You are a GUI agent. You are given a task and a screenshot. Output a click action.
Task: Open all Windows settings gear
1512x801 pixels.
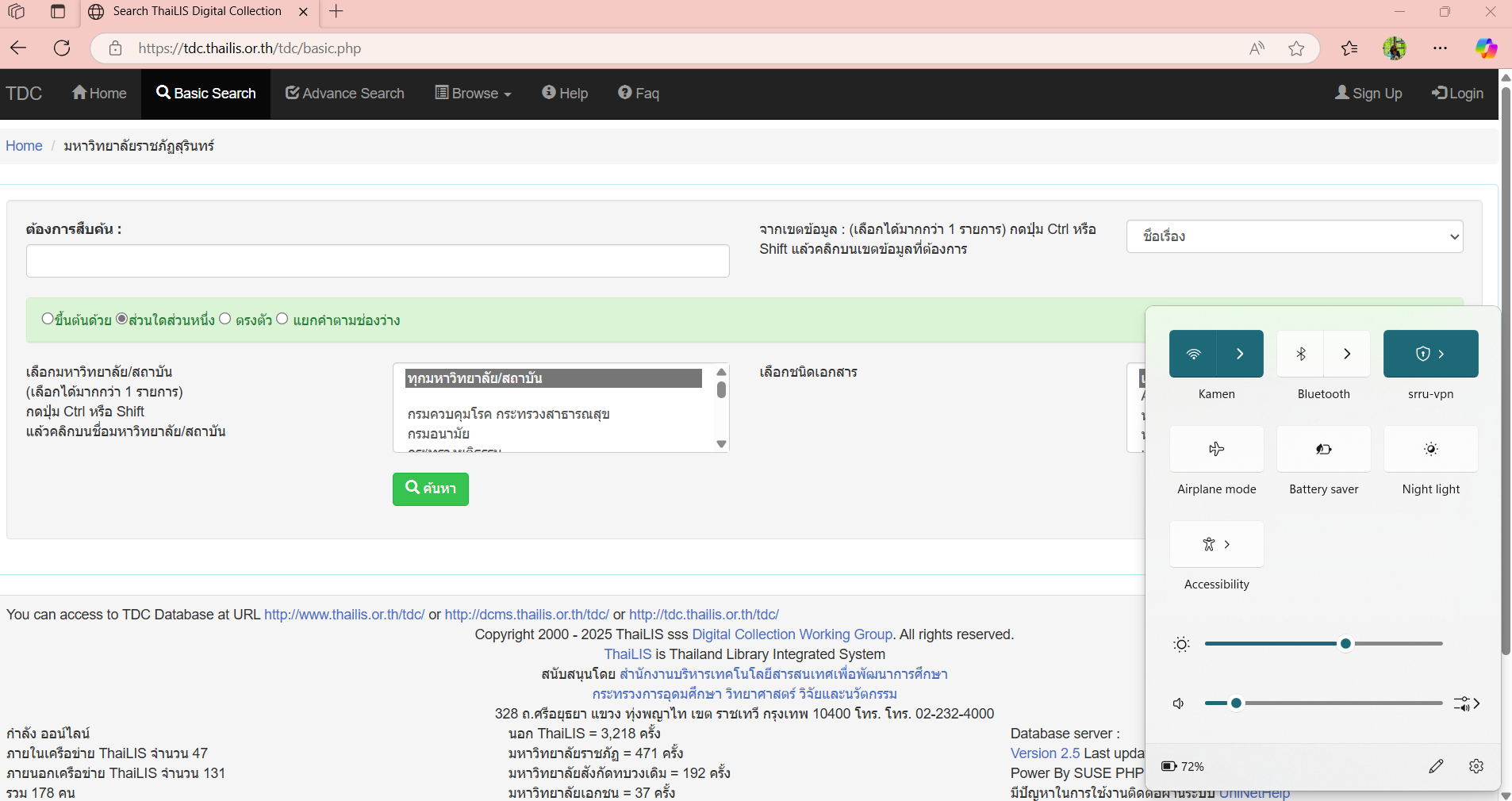(x=1476, y=766)
